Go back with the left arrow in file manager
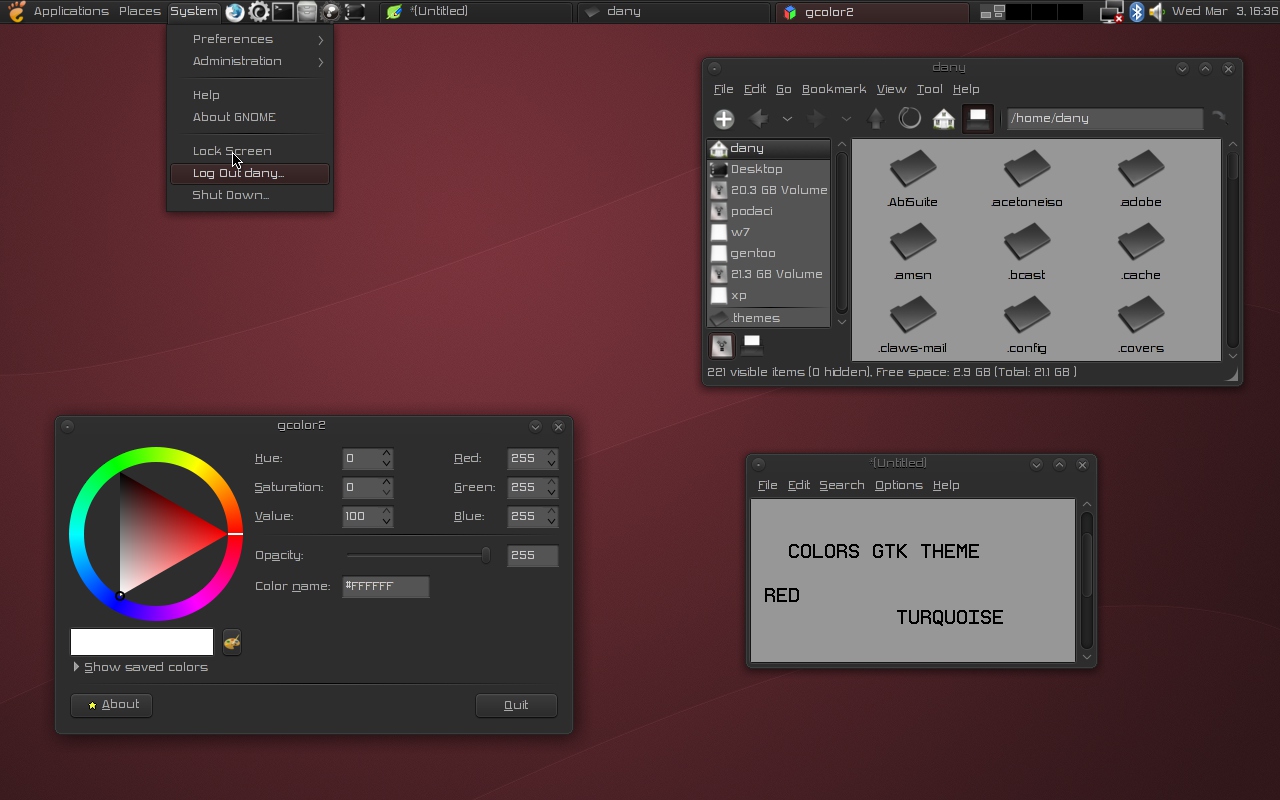 point(759,118)
